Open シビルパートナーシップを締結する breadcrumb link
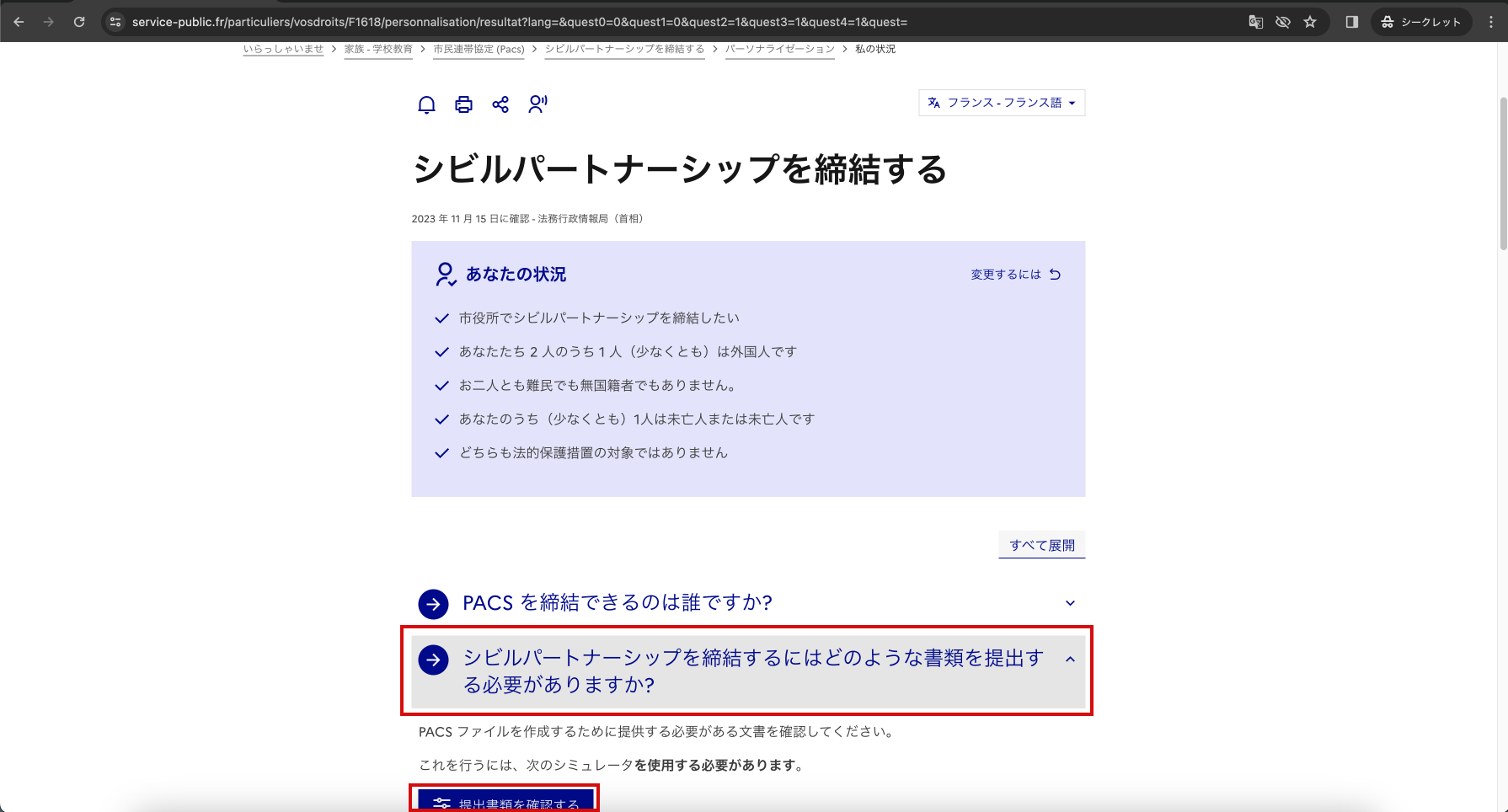This screenshot has height=812, width=1508. click(x=624, y=49)
